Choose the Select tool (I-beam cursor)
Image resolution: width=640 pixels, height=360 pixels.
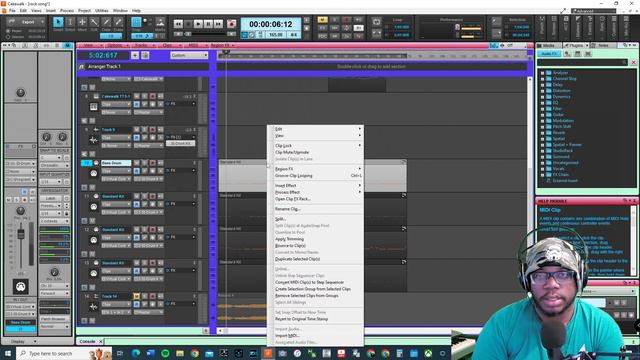click(70, 22)
